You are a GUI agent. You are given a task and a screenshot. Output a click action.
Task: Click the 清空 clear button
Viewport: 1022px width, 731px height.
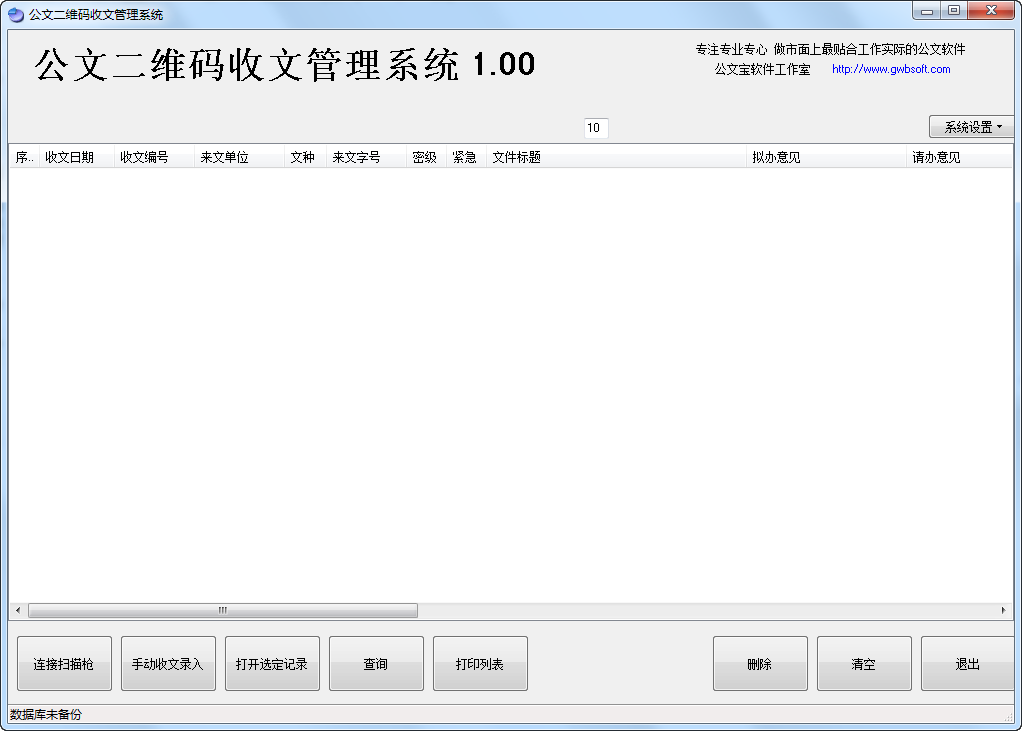(x=864, y=663)
